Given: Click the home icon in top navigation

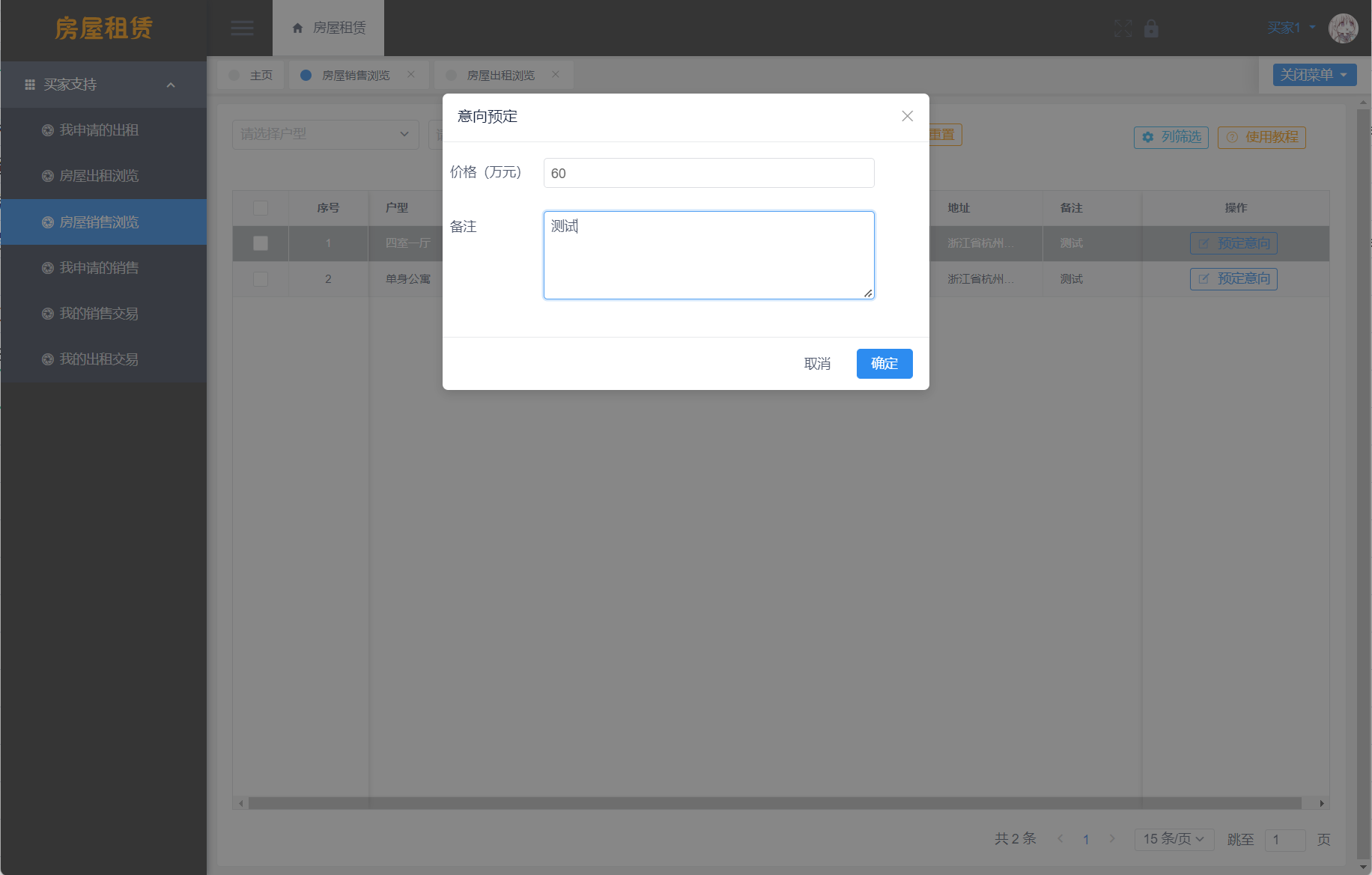Looking at the screenshot, I should pos(297,28).
